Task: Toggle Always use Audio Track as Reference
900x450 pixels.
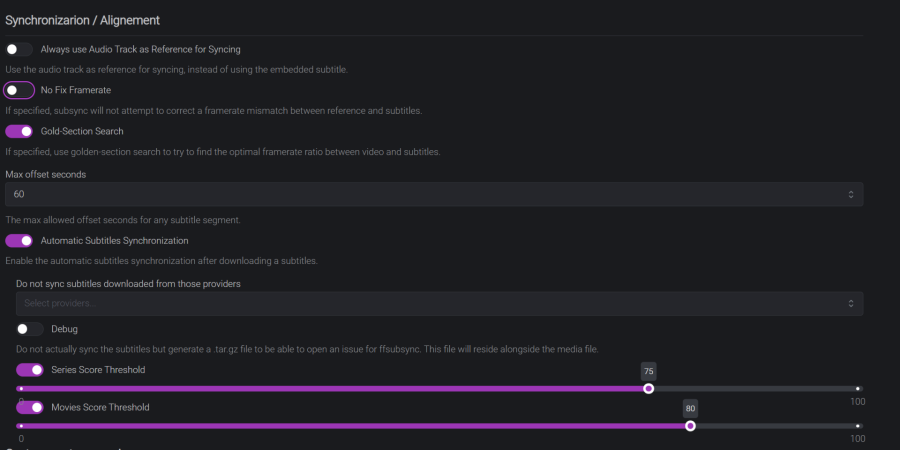Action: (19, 49)
